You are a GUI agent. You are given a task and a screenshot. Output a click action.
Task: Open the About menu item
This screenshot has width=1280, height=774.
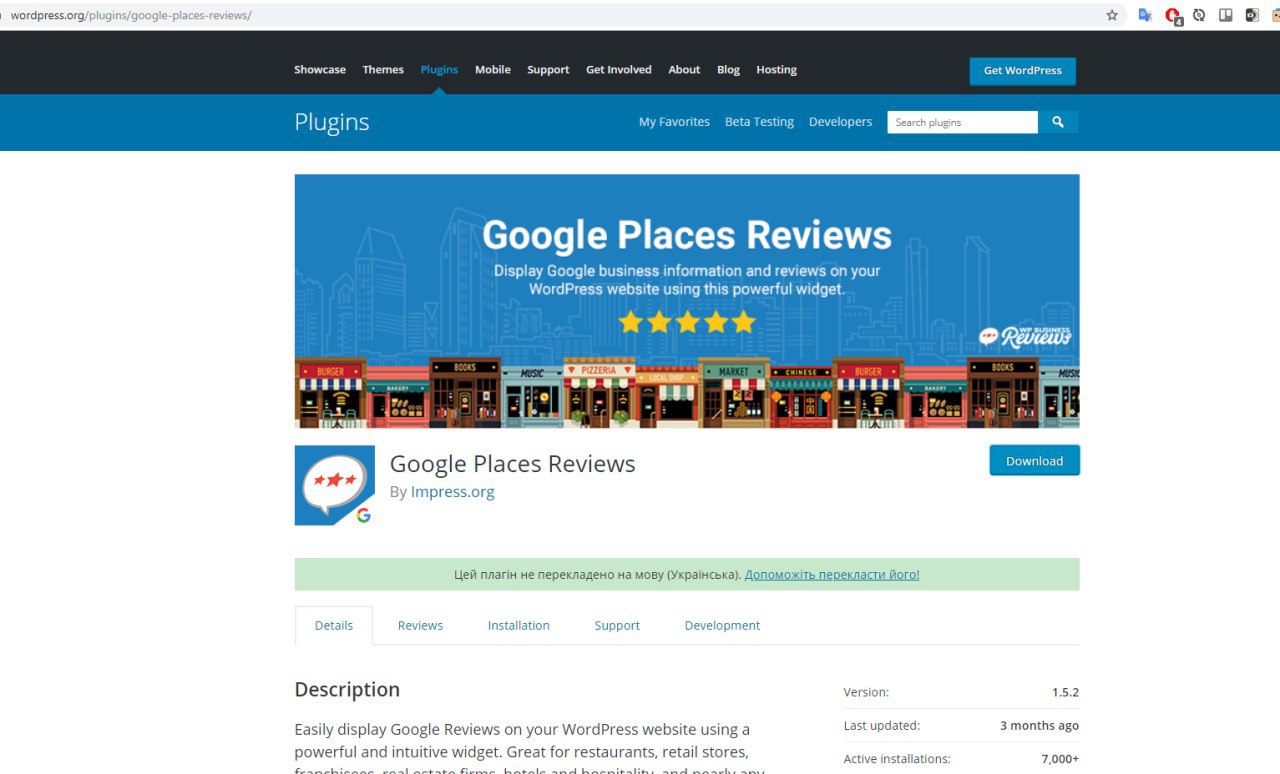coord(684,70)
